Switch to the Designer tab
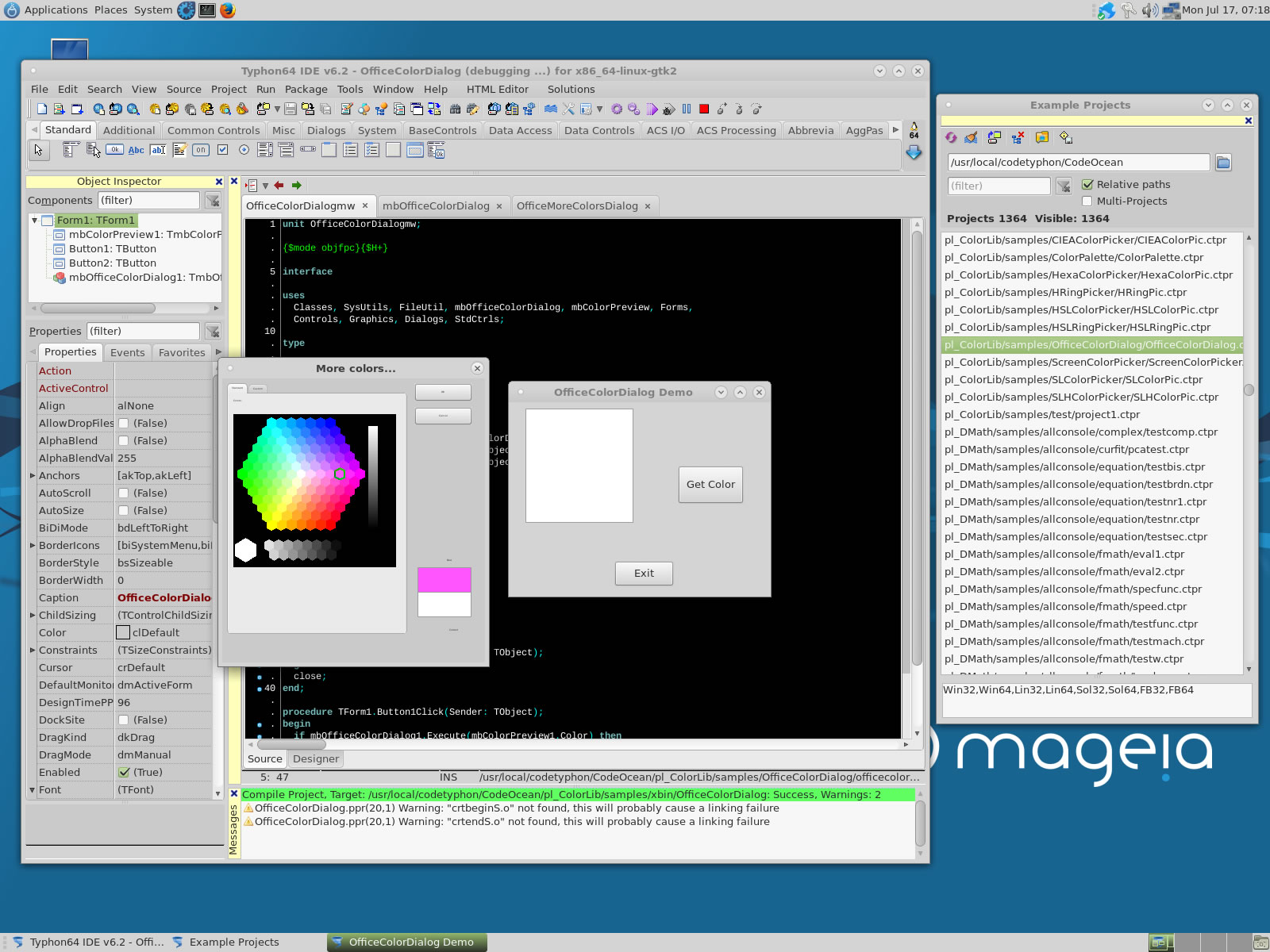1270x952 pixels. click(315, 759)
